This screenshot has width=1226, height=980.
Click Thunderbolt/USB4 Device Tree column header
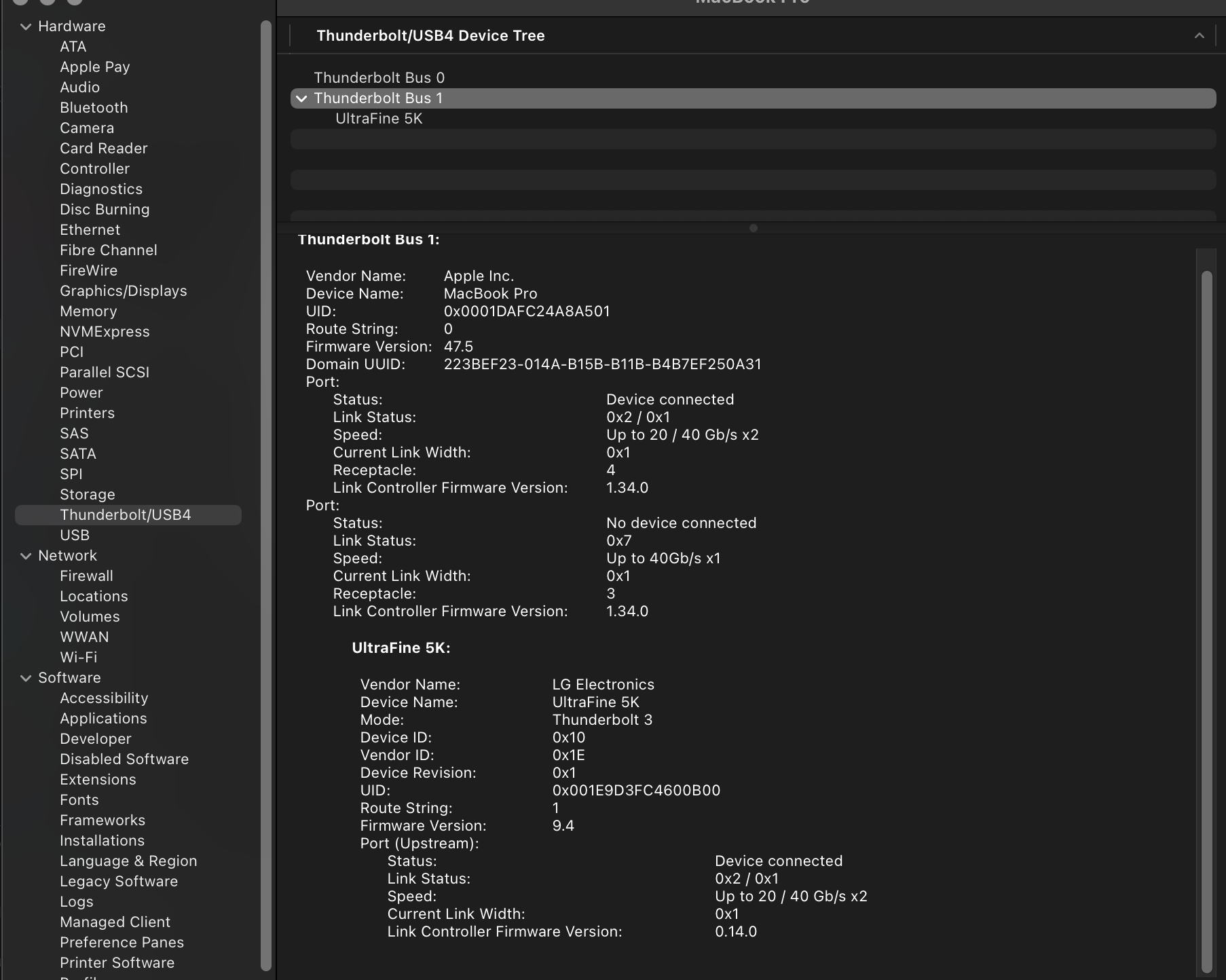tap(430, 35)
